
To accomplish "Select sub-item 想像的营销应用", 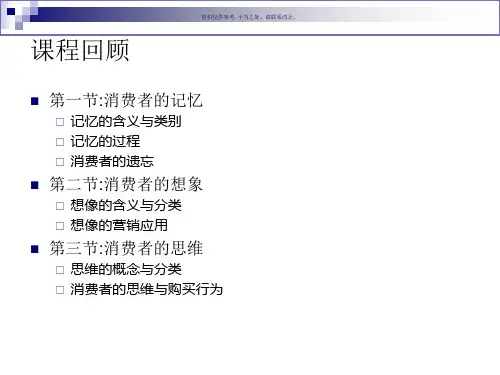I will (119, 225).
